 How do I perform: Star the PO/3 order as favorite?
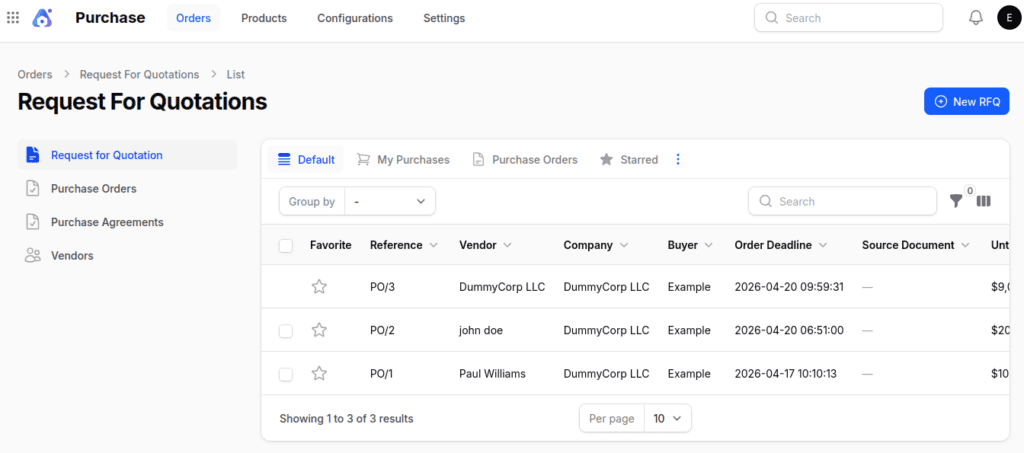(319, 287)
